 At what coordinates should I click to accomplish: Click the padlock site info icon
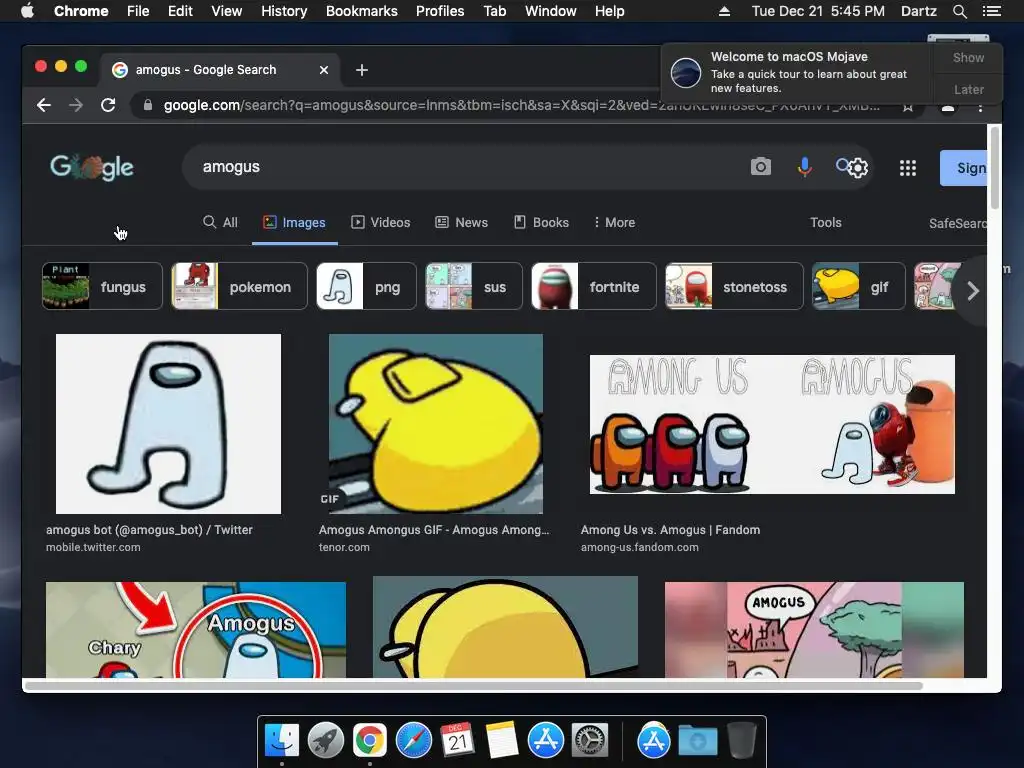pyautogui.click(x=148, y=105)
